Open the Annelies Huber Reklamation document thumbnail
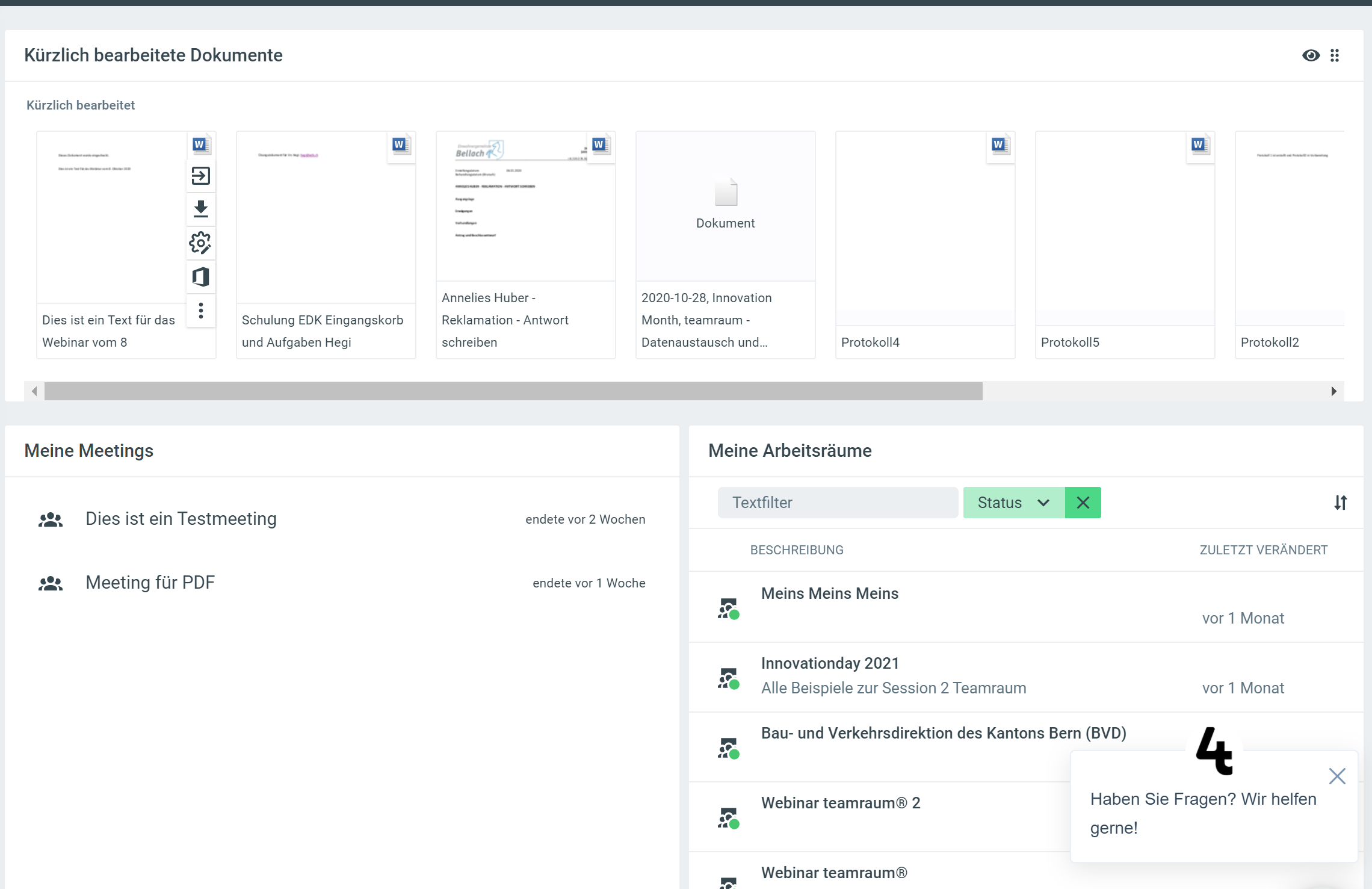 [x=525, y=206]
